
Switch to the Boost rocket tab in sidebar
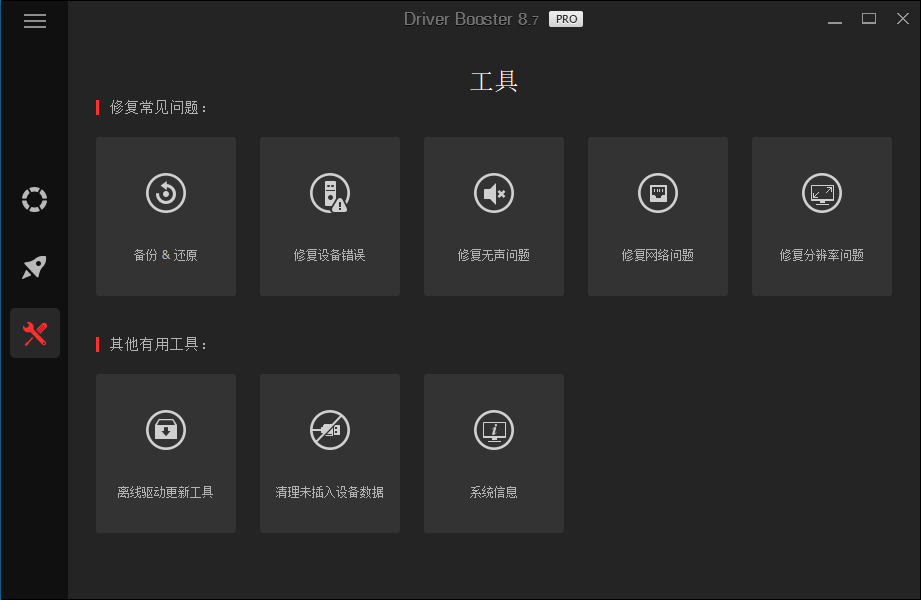[x=34, y=267]
